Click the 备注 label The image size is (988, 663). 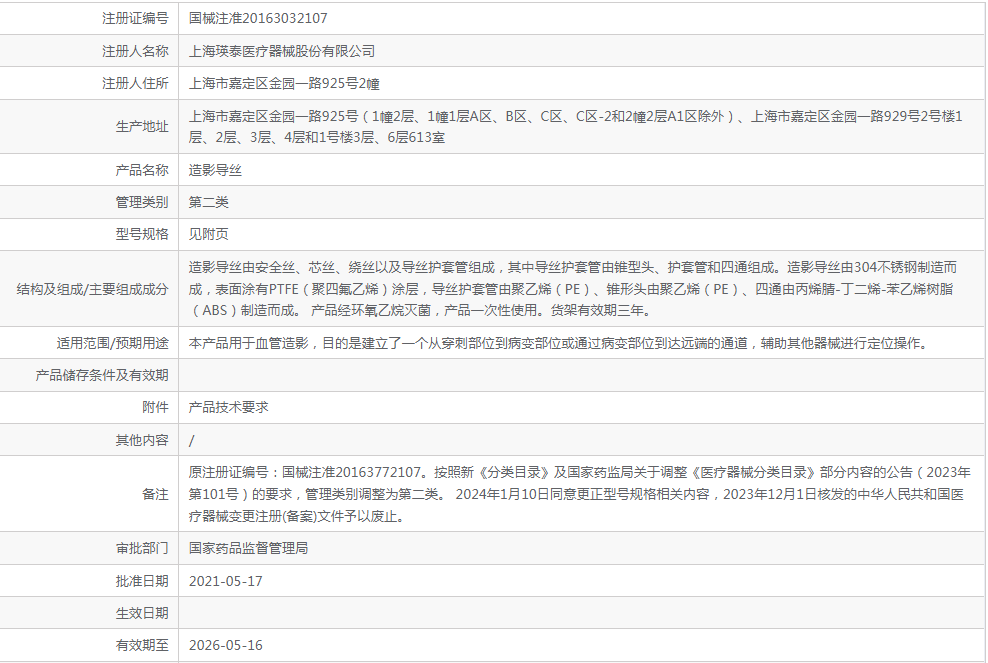pos(155,494)
